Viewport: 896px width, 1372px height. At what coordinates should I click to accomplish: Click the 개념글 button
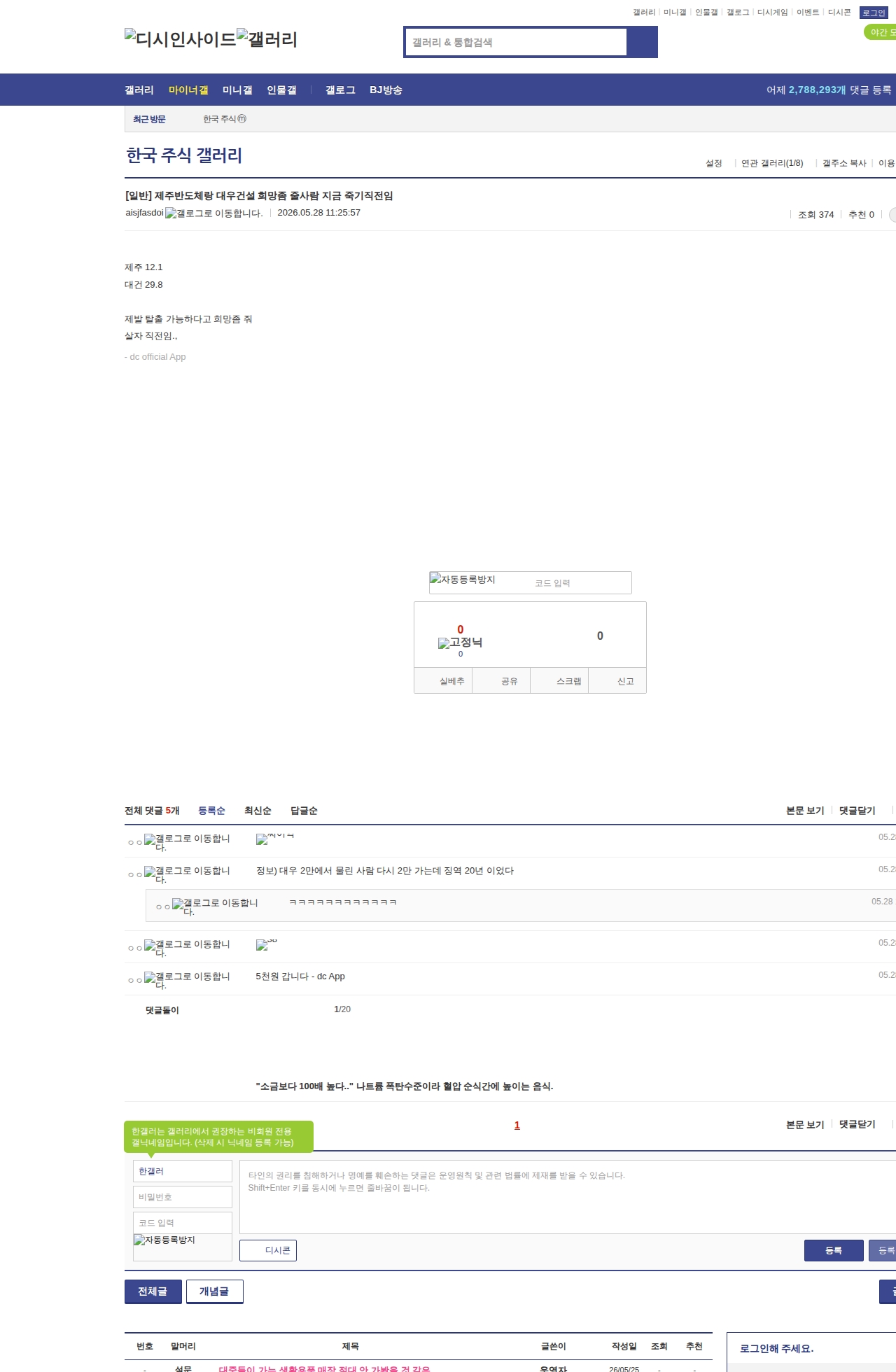point(215,1291)
